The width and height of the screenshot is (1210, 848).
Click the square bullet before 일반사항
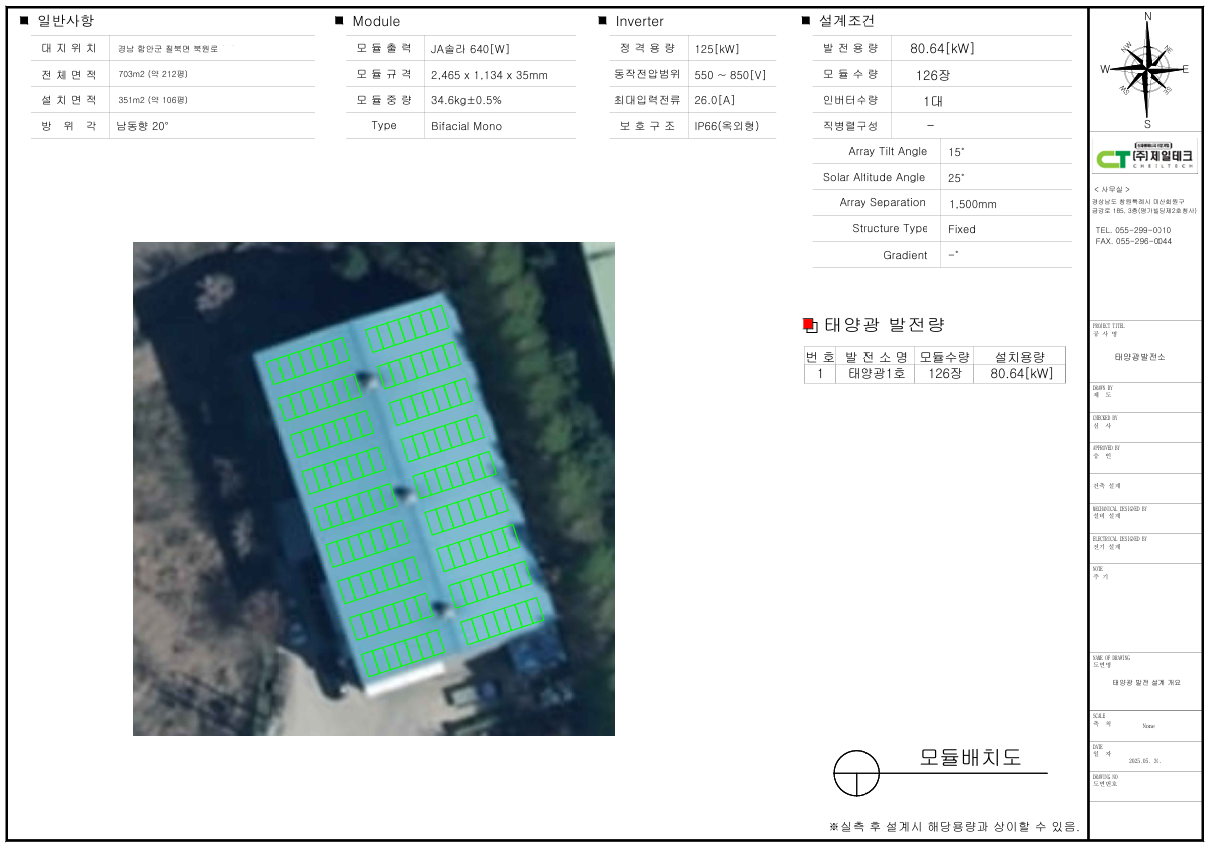tap(25, 21)
